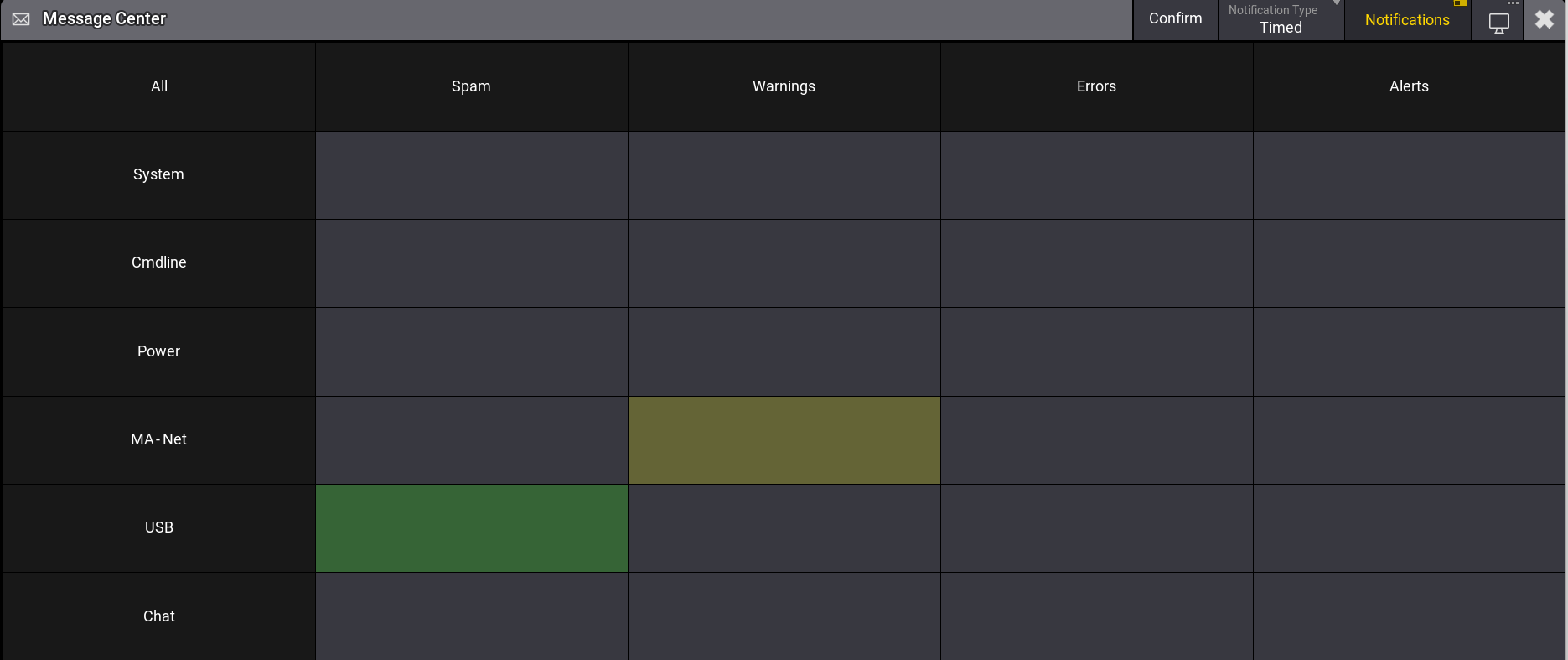Image resolution: width=1568 pixels, height=660 pixels.
Task: Toggle the yellow MA-Net Warnings cell
Action: click(784, 440)
